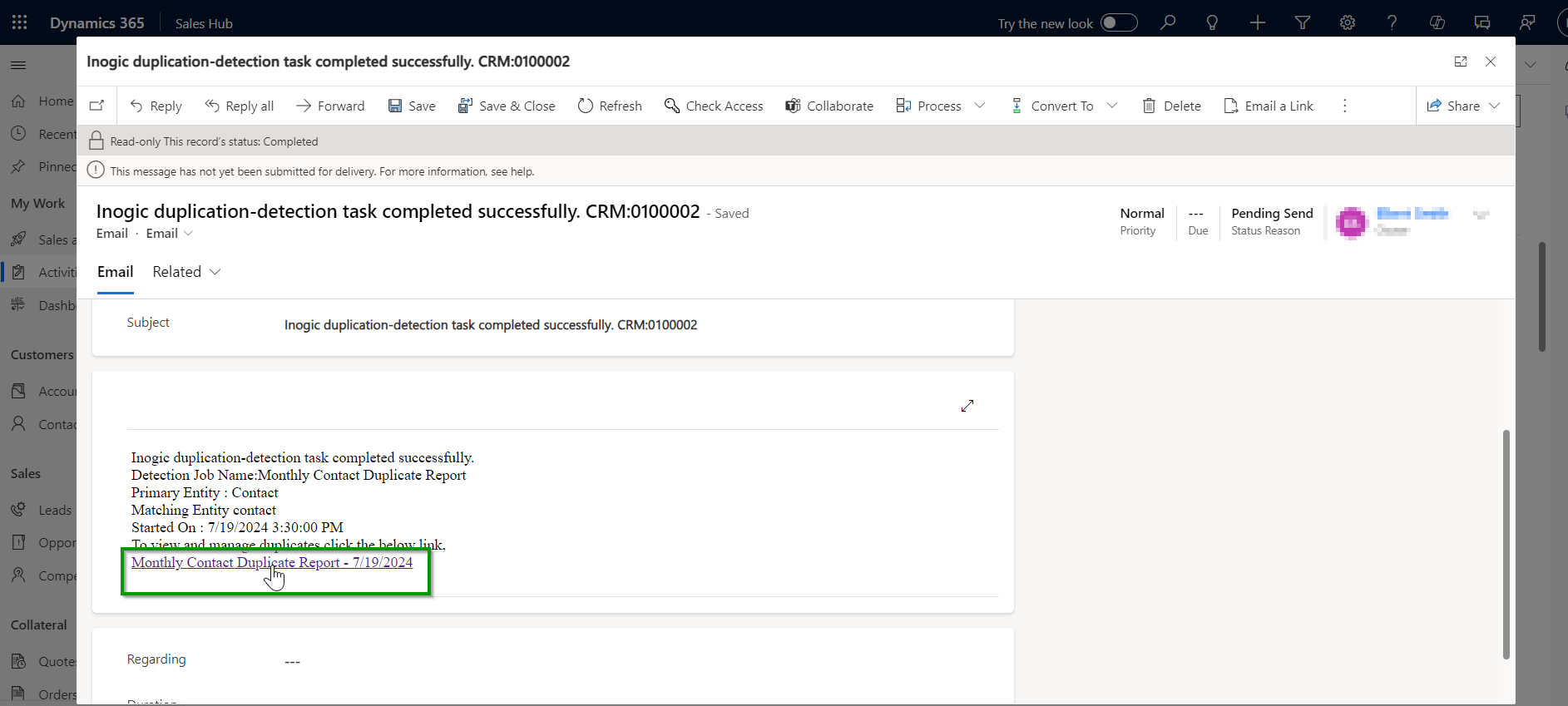Open record in new window icon

pos(96,106)
